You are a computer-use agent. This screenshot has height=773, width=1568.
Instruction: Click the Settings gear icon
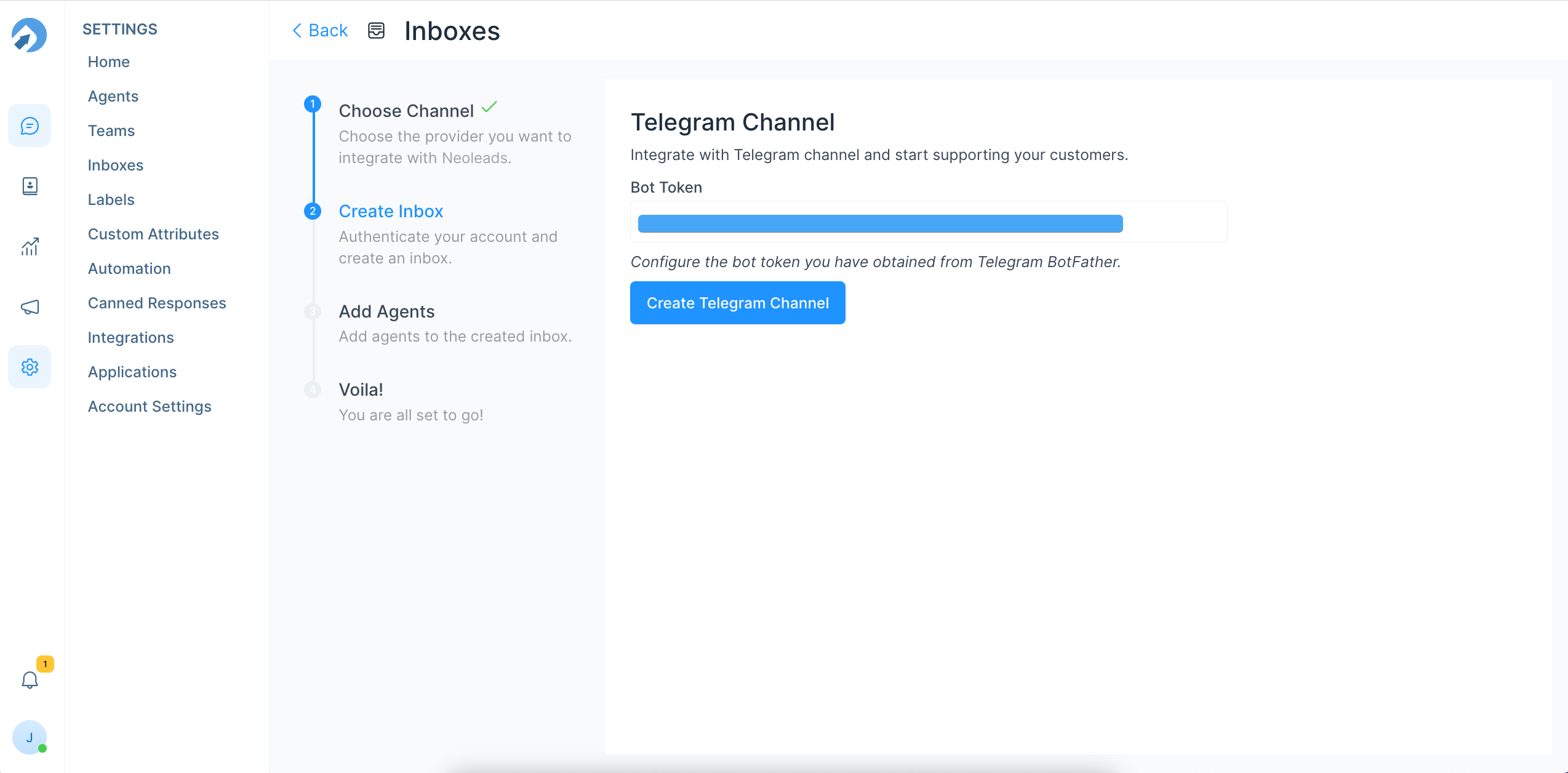[x=30, y=367]
